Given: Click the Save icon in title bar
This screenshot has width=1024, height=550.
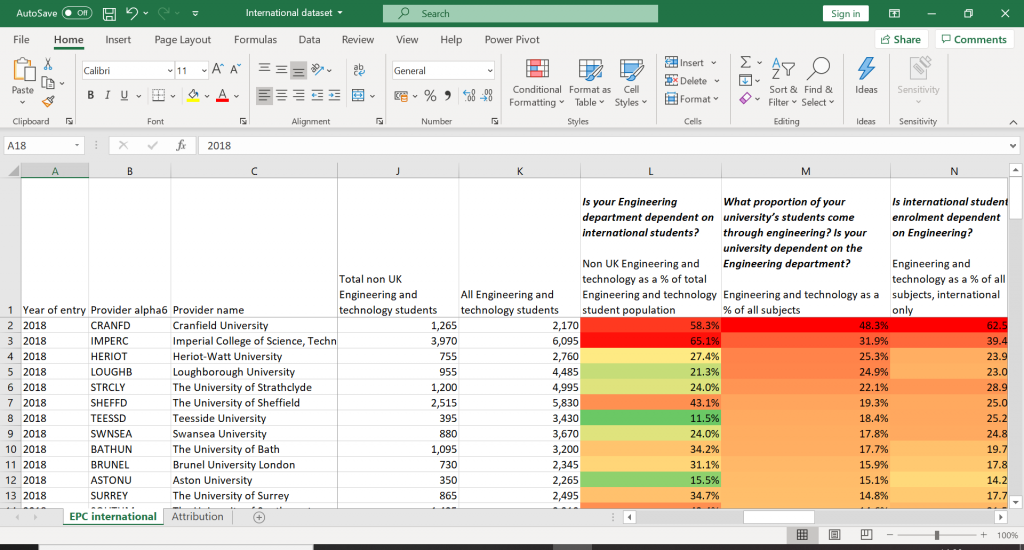Looking at the screenshot, I should pyautogui.click(x=110, y=13).
